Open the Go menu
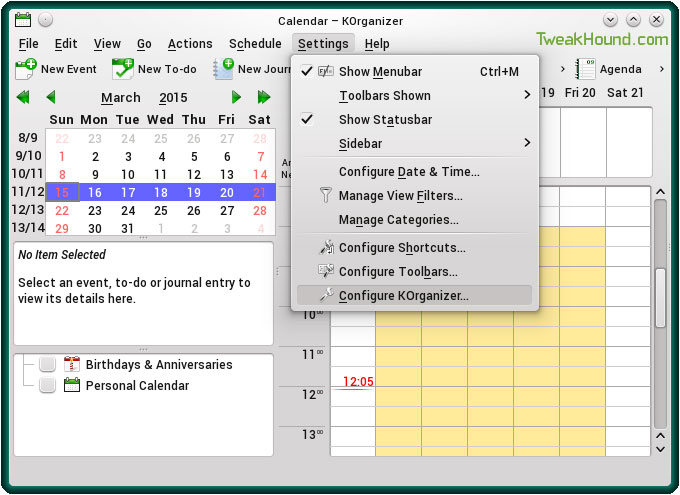Screen dimensions: 680x495 click(144, 44)
